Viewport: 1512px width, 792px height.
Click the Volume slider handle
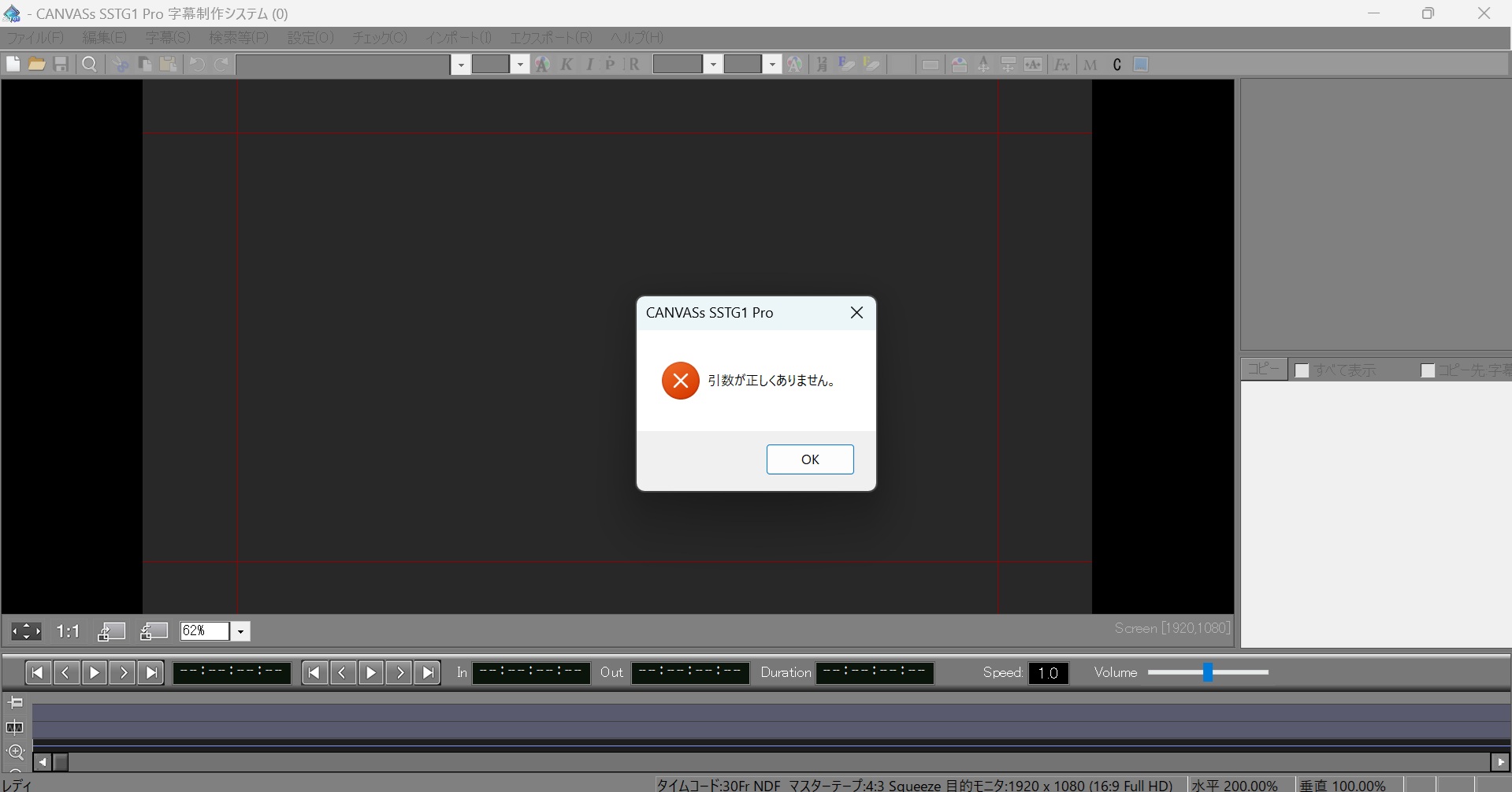coord(1207,672)
